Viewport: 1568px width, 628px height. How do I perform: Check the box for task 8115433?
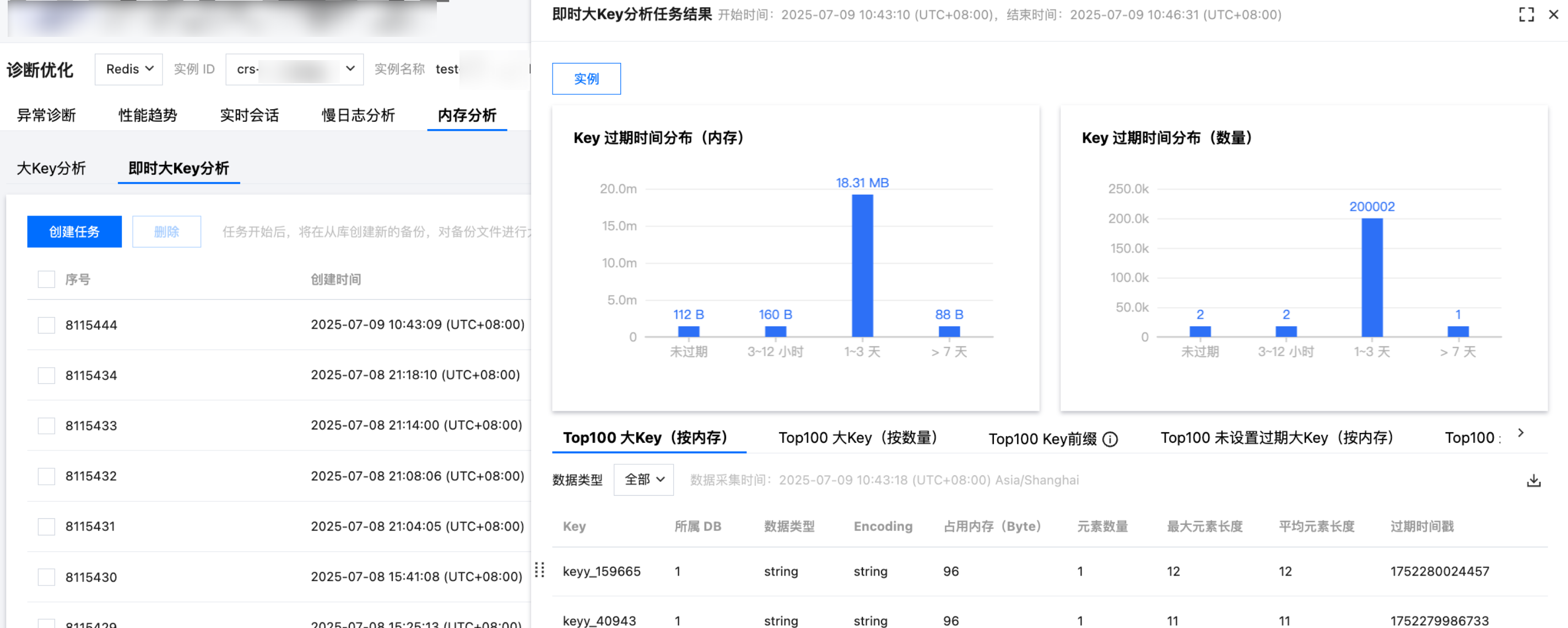[x=46, y=426]
